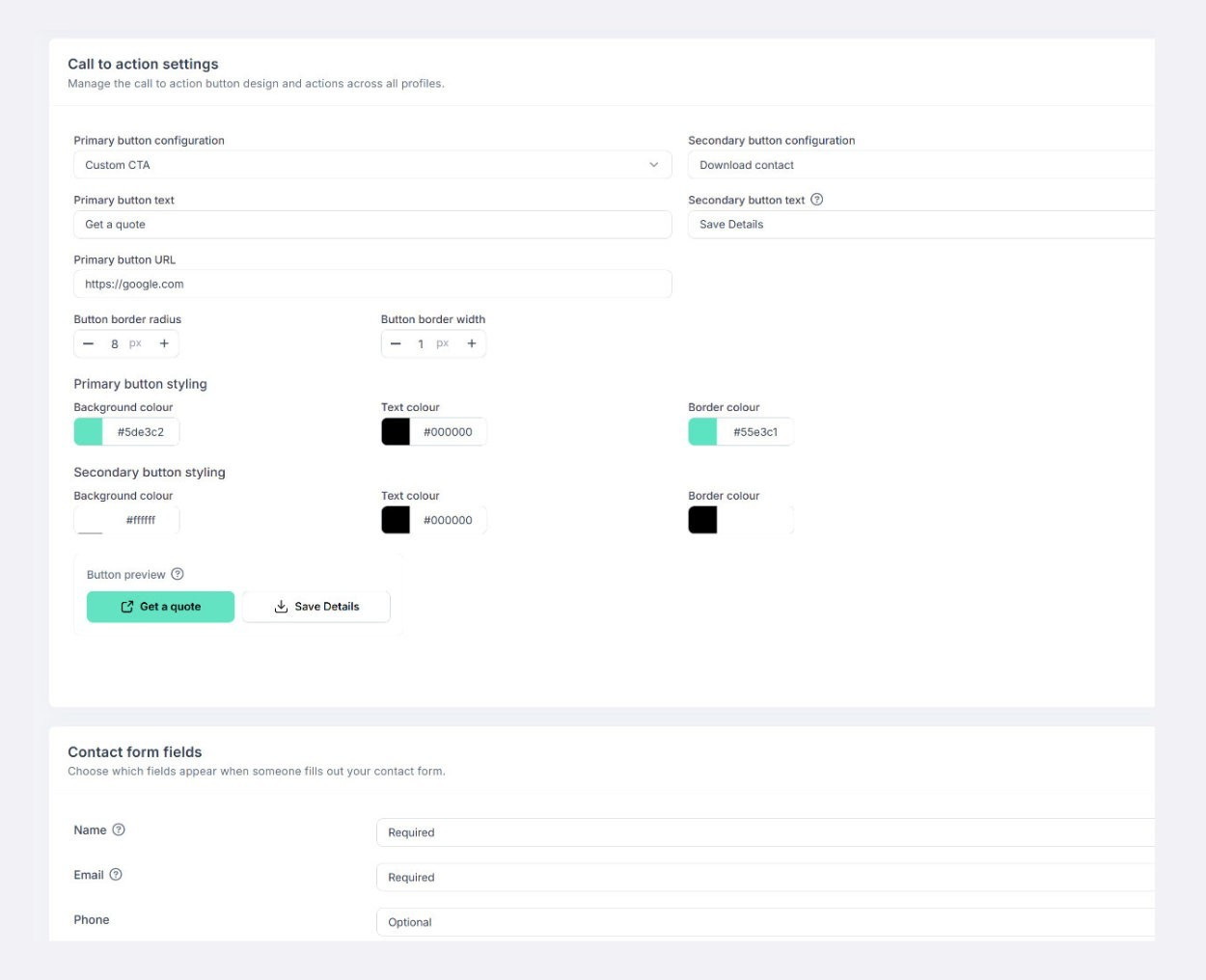
Task: Click the Get a quote preview button
Action: 160,607
